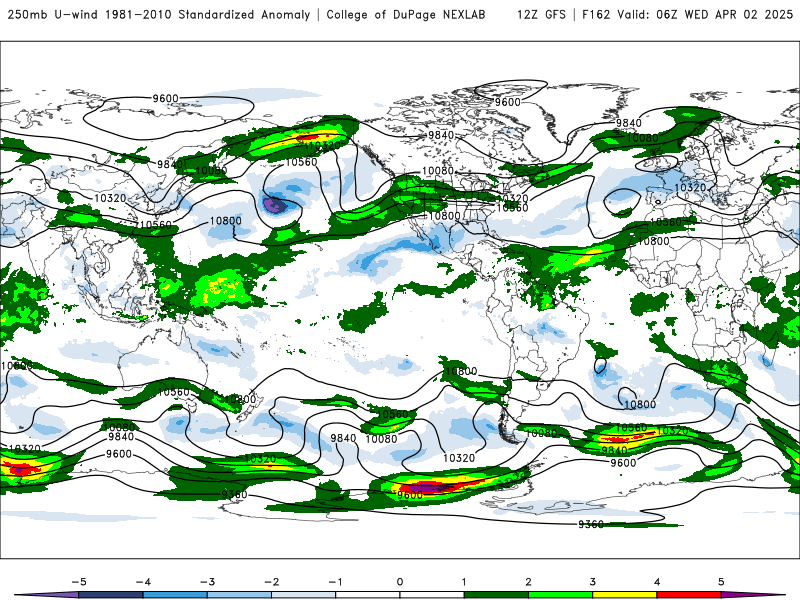Select the -1 tick label on colorbar

tap(335, 582)
